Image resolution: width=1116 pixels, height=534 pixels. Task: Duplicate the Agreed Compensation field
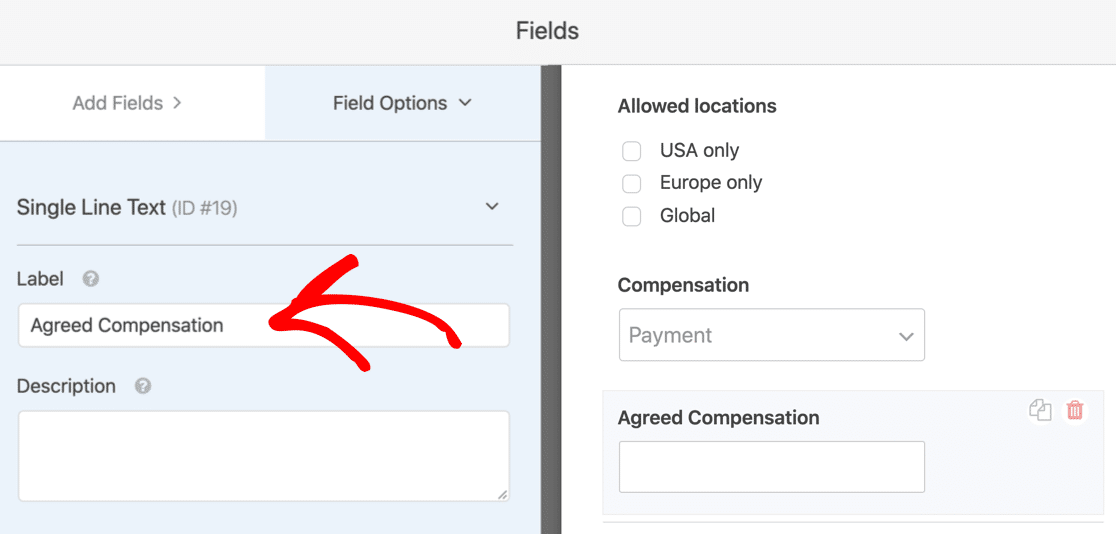1040,410
